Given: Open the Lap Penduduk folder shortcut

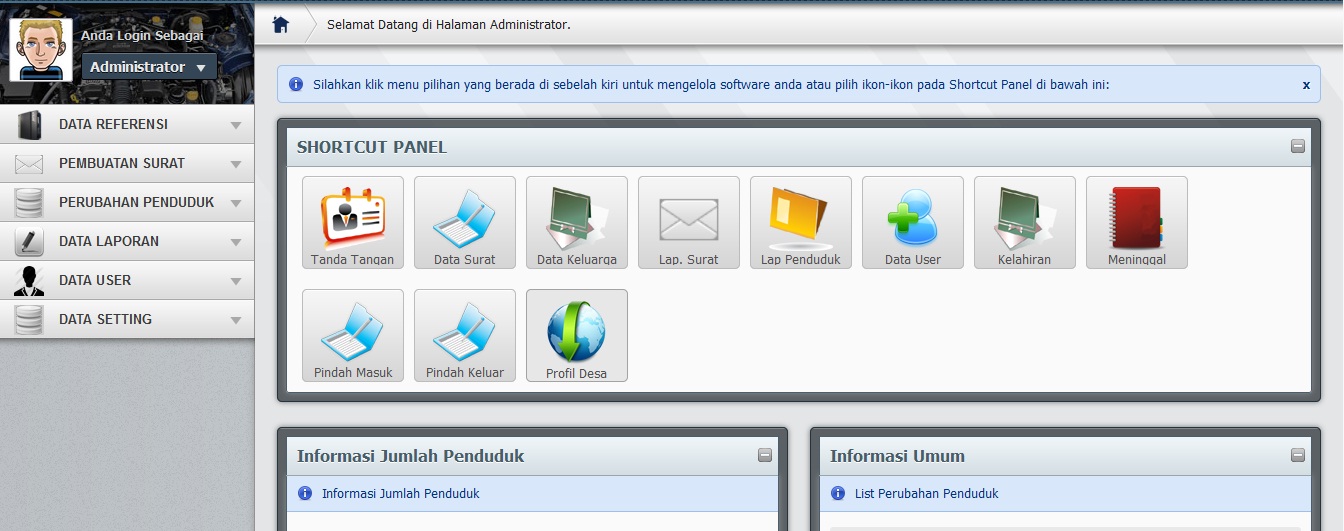Looking at the screenshot, I should [x=800, y=222].
